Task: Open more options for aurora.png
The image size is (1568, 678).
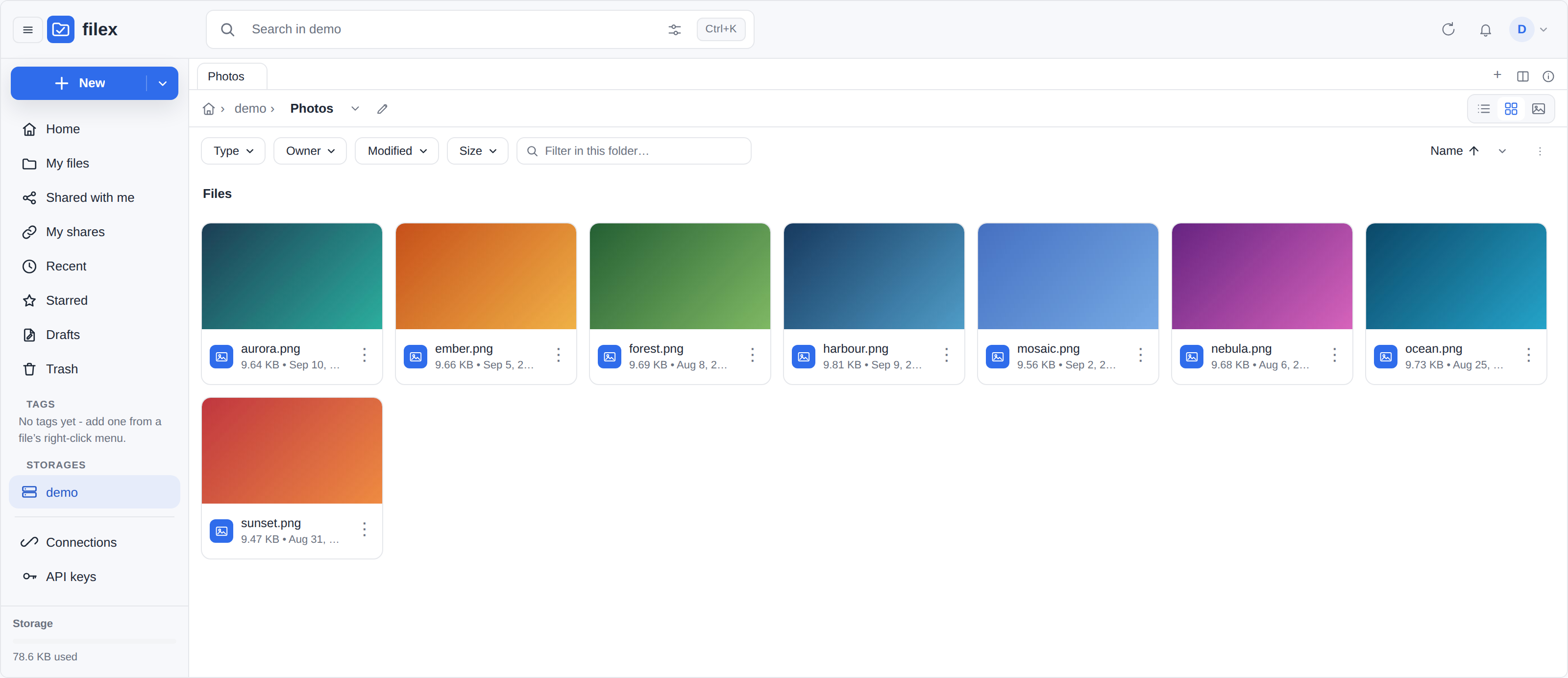Action: click(x=364, y=355)
